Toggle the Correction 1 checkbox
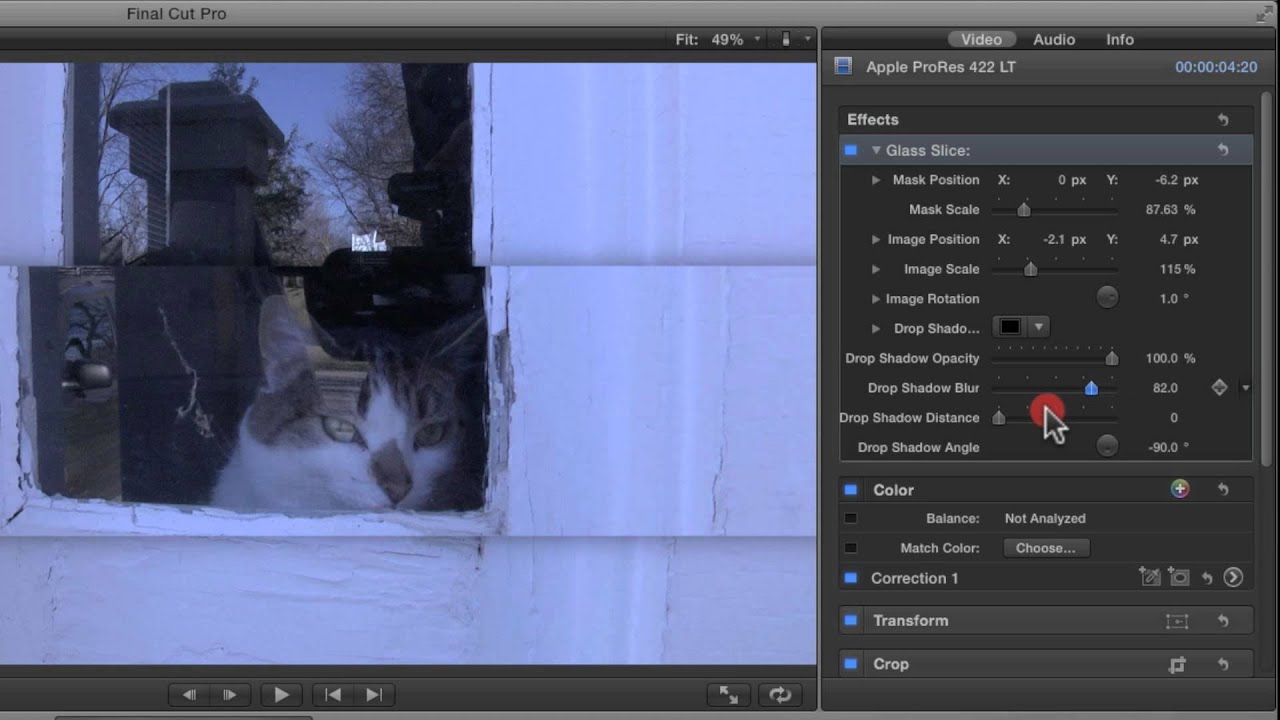The height and width of the screenshot is (720, 1280). tap(851, 578)
